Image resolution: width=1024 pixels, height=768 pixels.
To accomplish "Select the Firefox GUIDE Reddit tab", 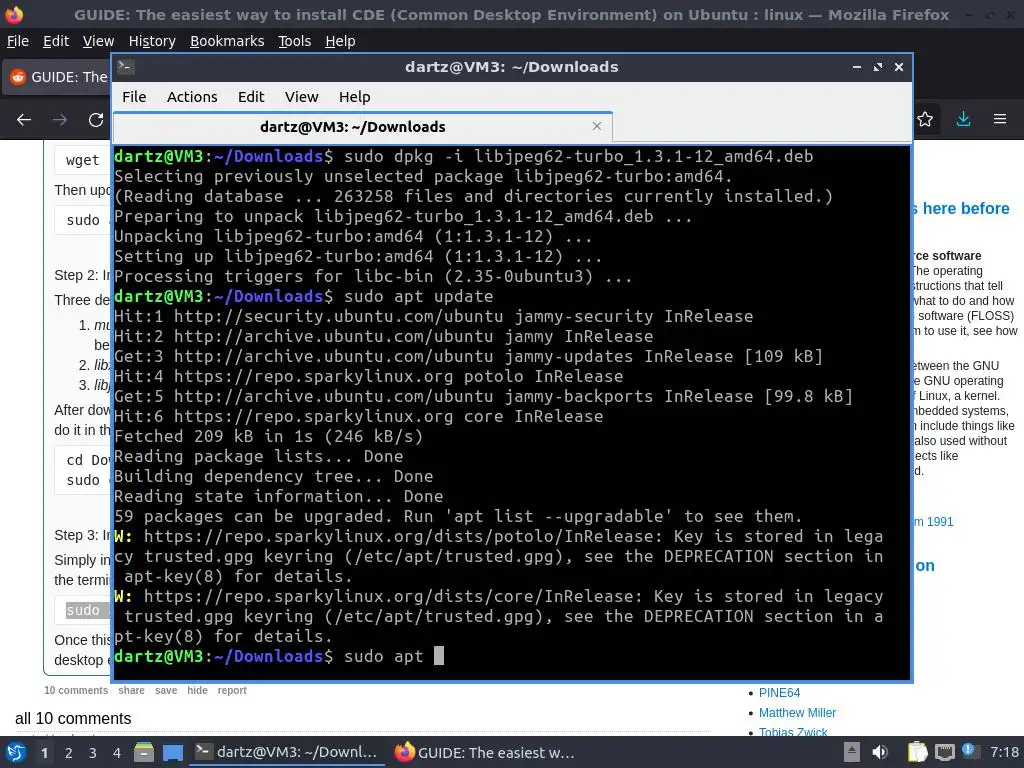I will point(57,77).
